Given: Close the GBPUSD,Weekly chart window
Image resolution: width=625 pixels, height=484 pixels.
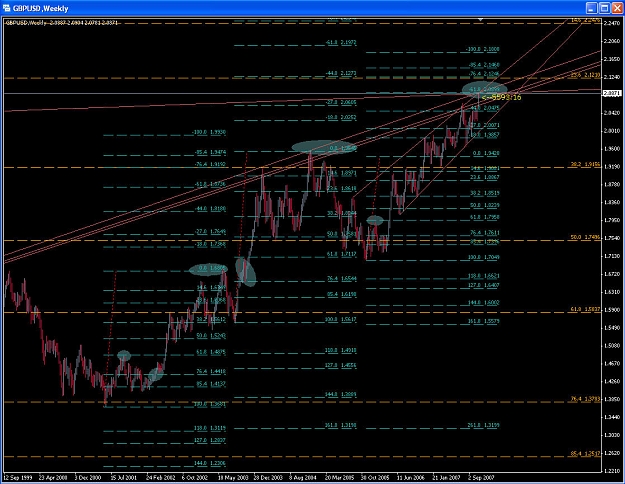Looking at the screenshot, I should 617,8.
